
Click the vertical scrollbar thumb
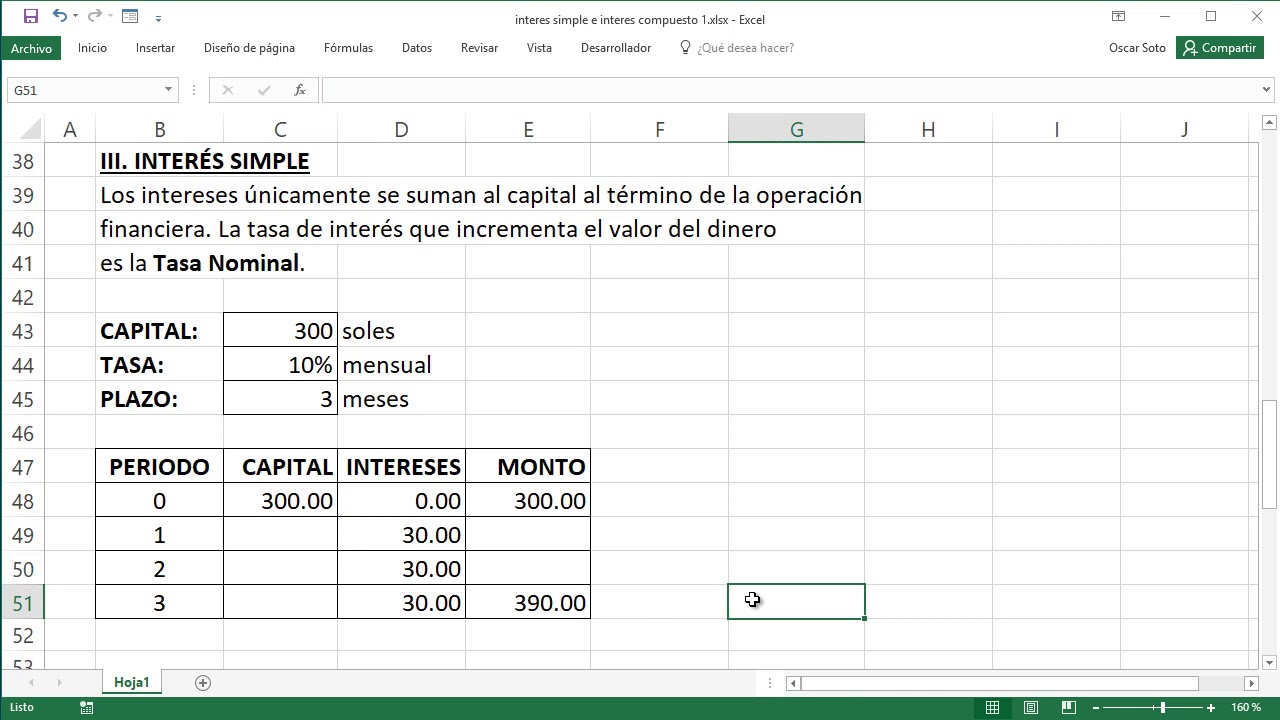(x=1269, y=454)
